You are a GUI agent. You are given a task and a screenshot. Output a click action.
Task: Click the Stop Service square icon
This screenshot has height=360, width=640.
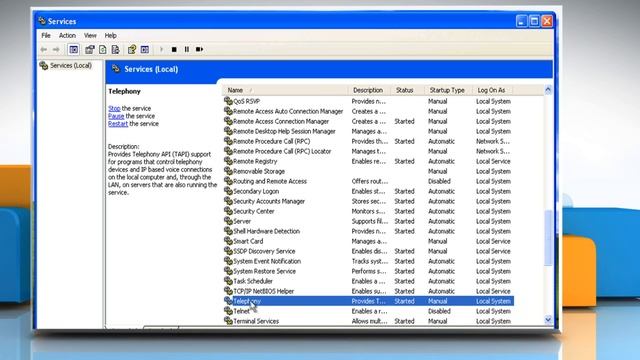[174, 49]
